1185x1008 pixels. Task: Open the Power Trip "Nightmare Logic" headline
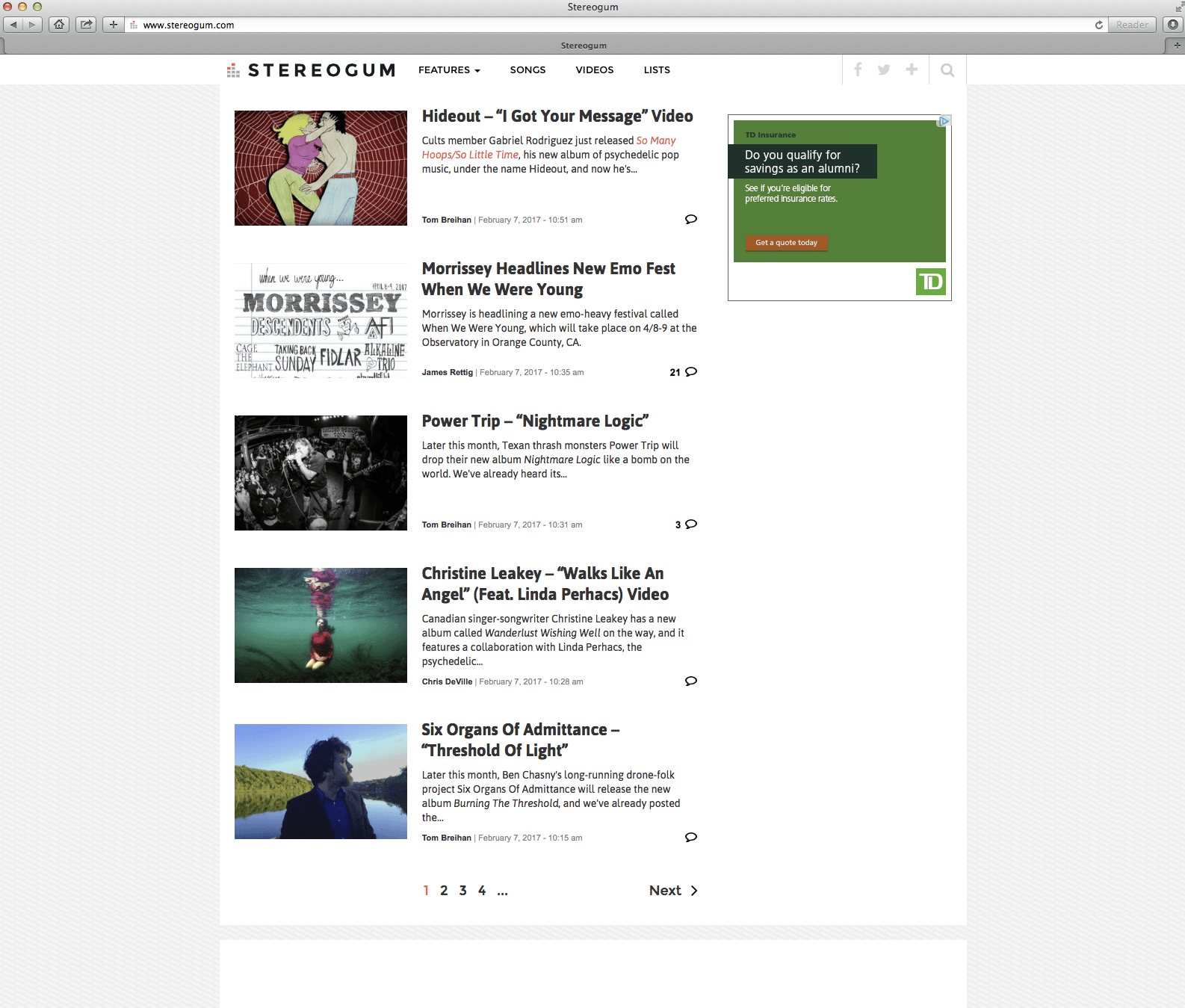pos(535,421)
